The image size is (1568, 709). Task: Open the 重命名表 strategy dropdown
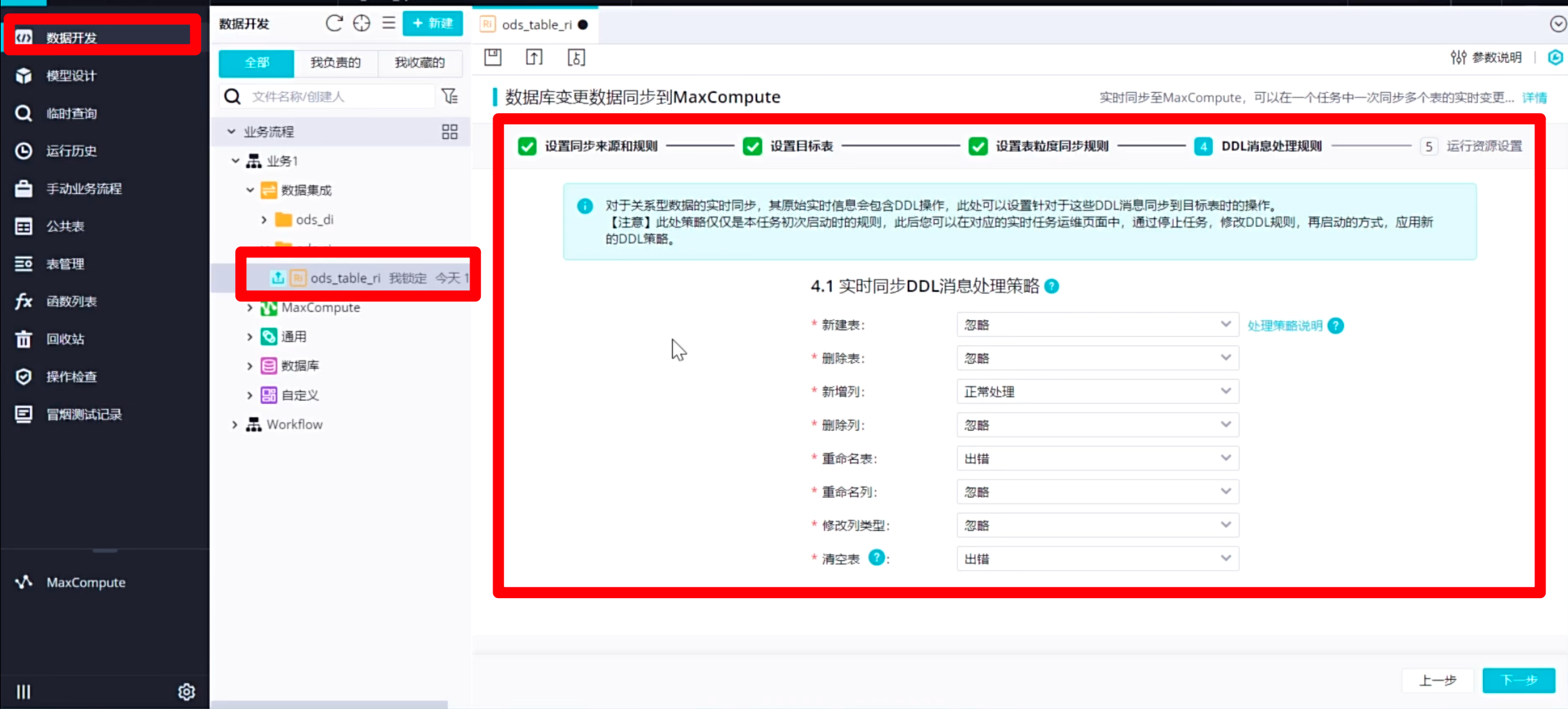click(1097, 458)
